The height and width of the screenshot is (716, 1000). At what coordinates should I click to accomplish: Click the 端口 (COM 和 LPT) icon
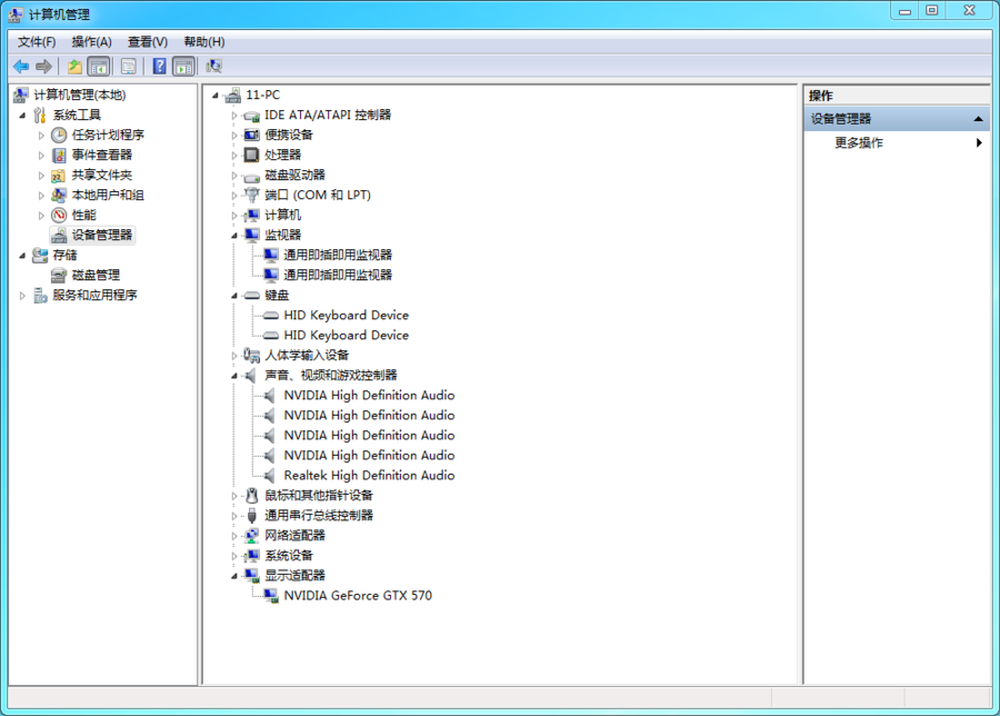click(x=252, y=195)
